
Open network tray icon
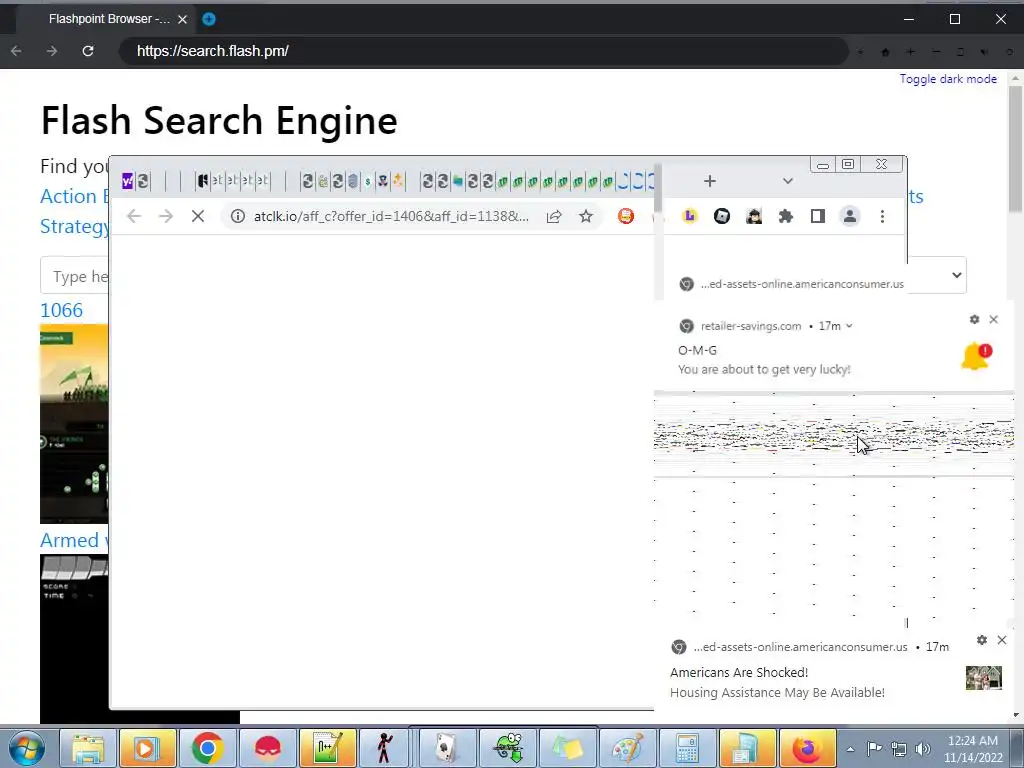click(899, 749)
